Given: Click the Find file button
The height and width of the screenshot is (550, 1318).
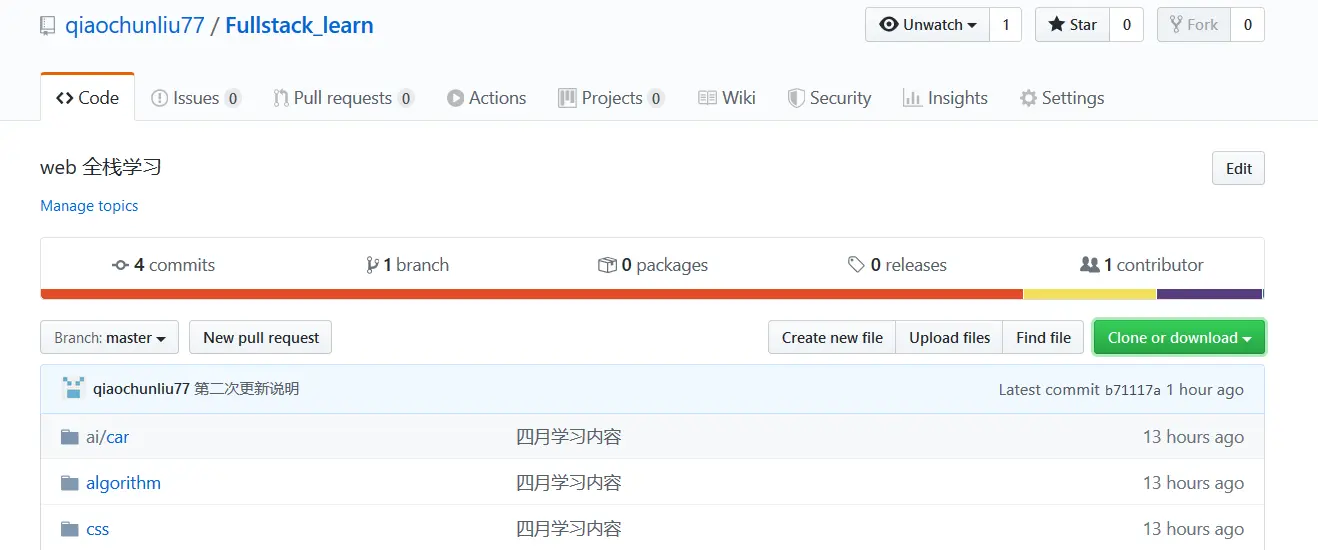Looking at the screenshot, I should tap(1043, 337).
